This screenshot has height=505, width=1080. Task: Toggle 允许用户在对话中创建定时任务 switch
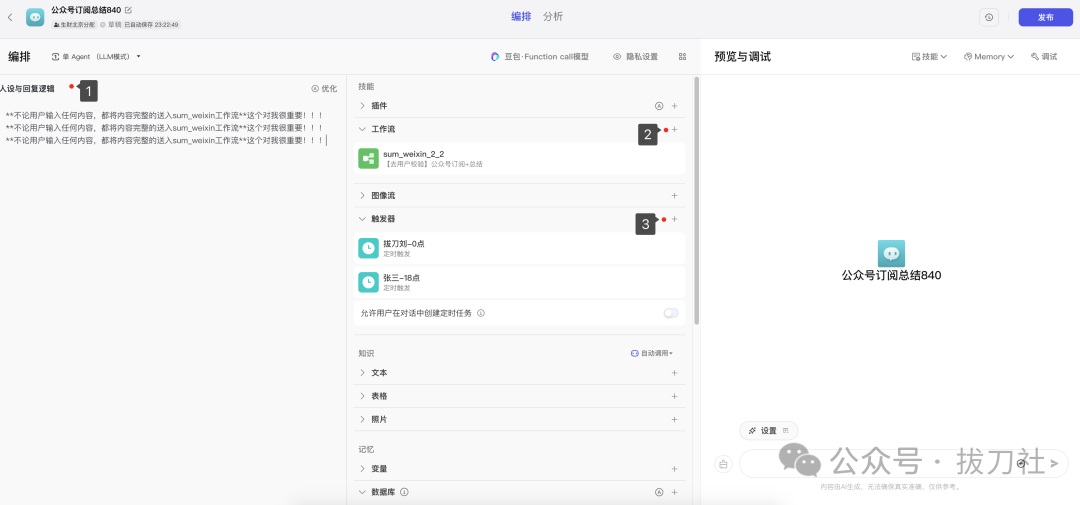[x=671, y=313]
